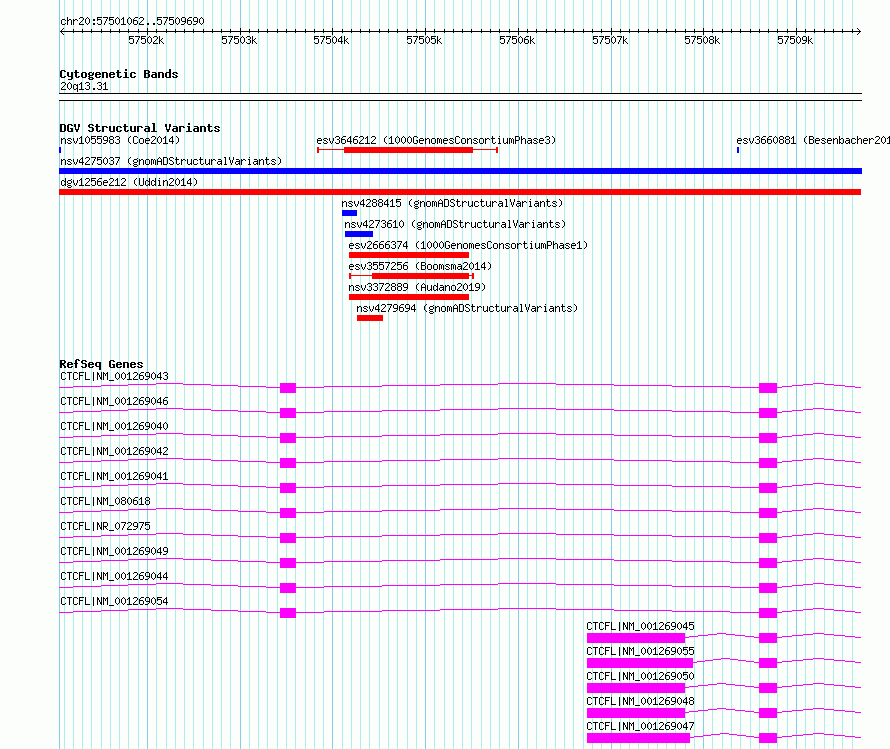Click the red esv3646212 variant bar
Image resolution: width=890 pixels, height=749 pixels.
click(408, 150)
